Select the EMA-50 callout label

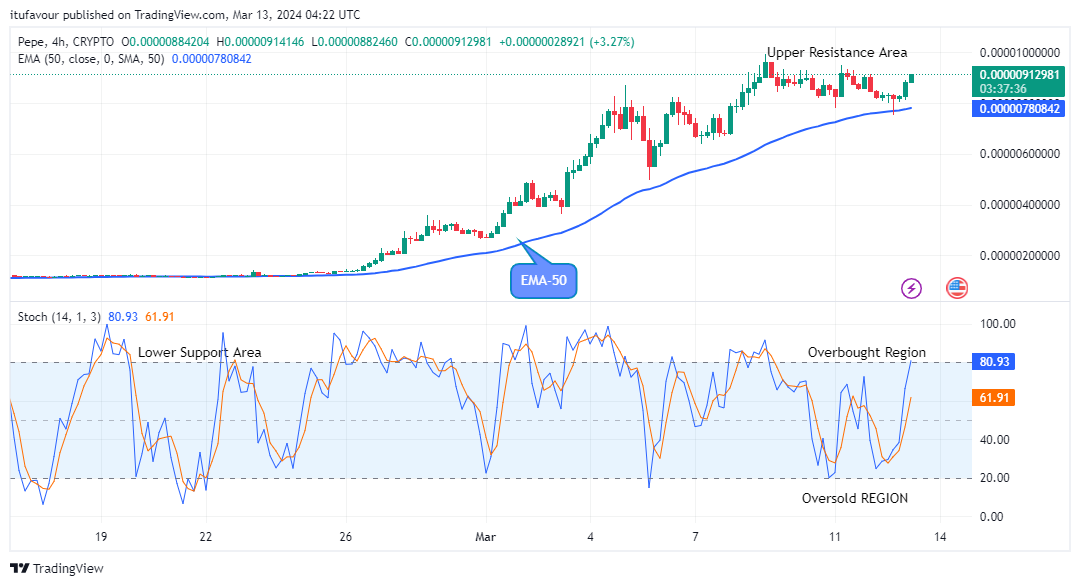[543, 280]
